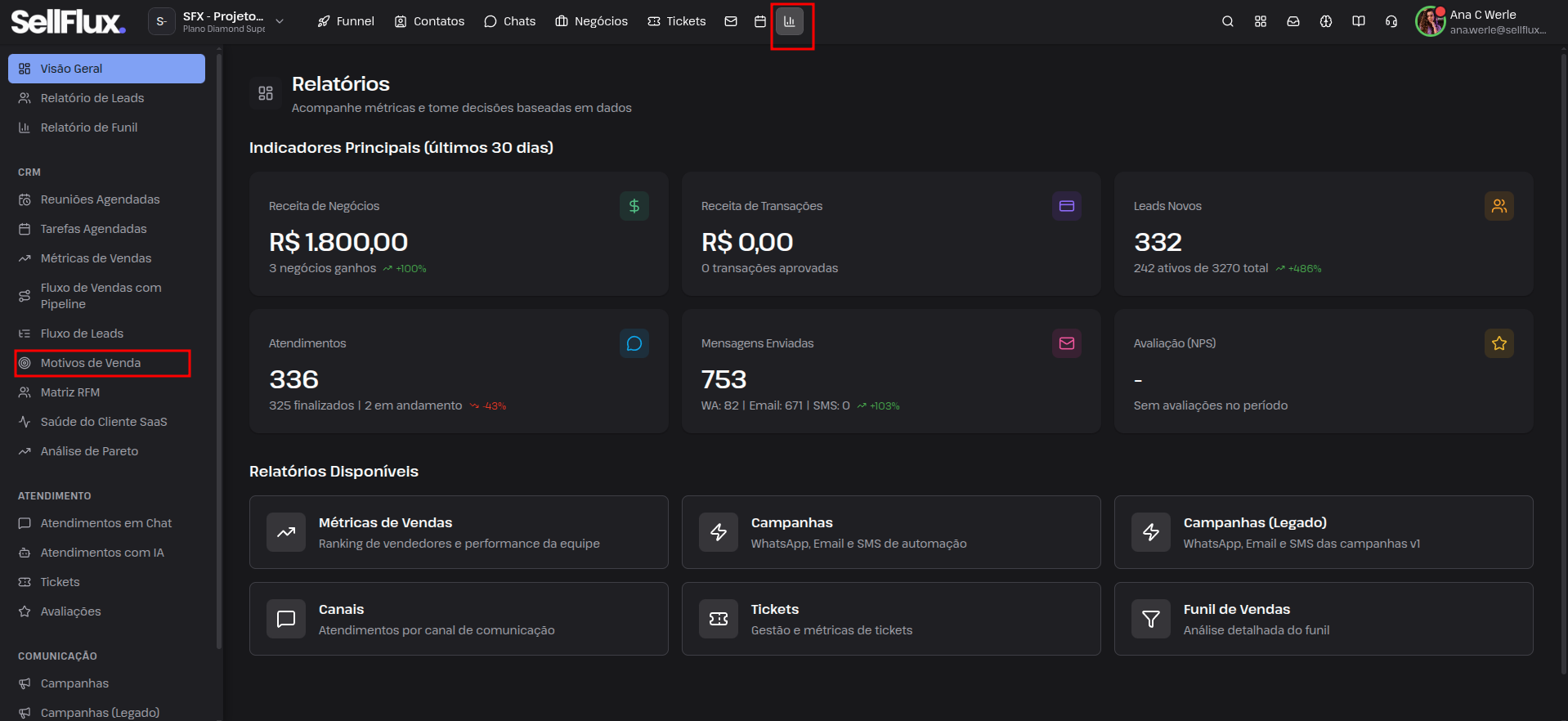Click the globe icon in header

tap(1326, 22)
